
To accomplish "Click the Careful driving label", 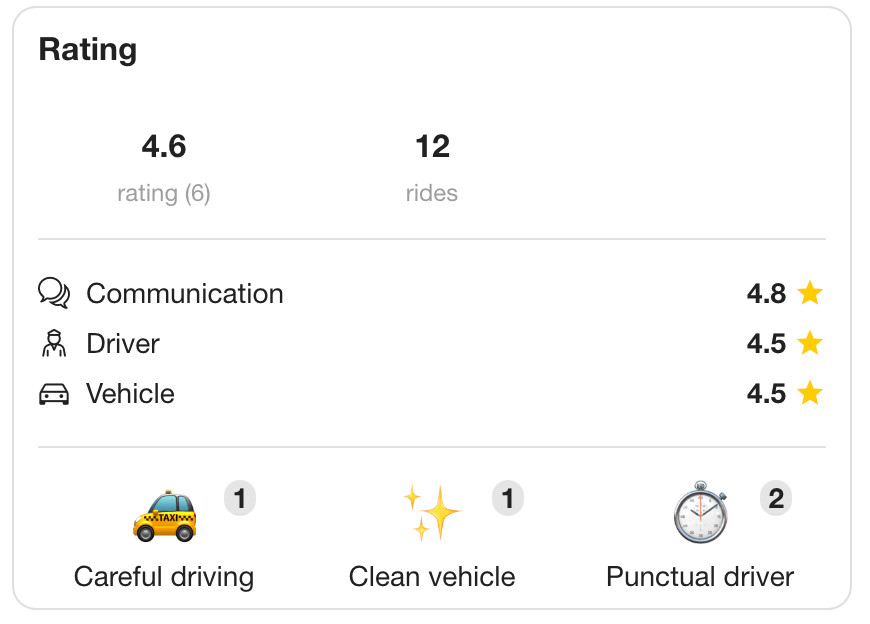I will point(164,577).
